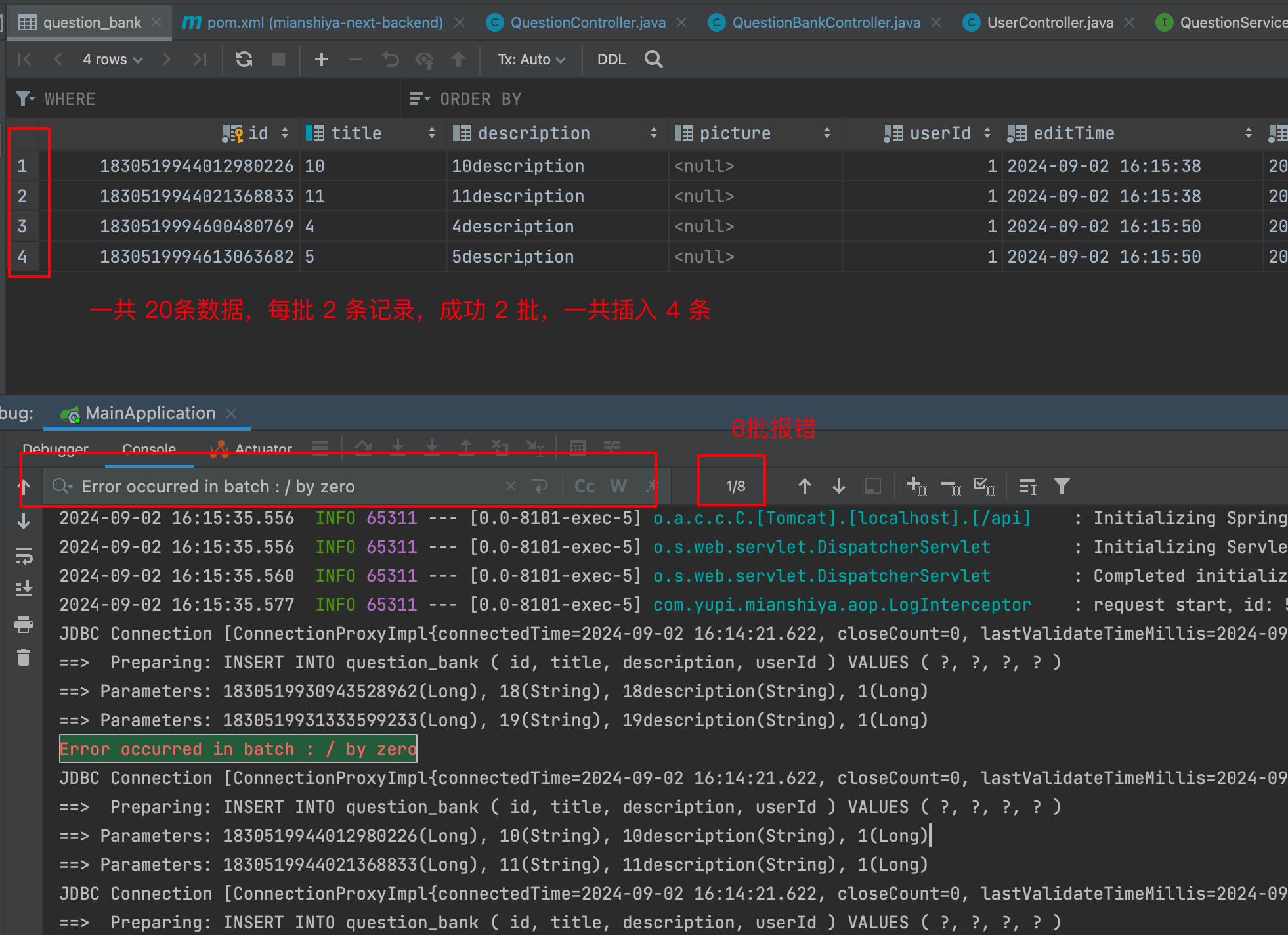1288x935 pixels.
Task: Open the pom.xml editor tab
Action: (325, 22)
